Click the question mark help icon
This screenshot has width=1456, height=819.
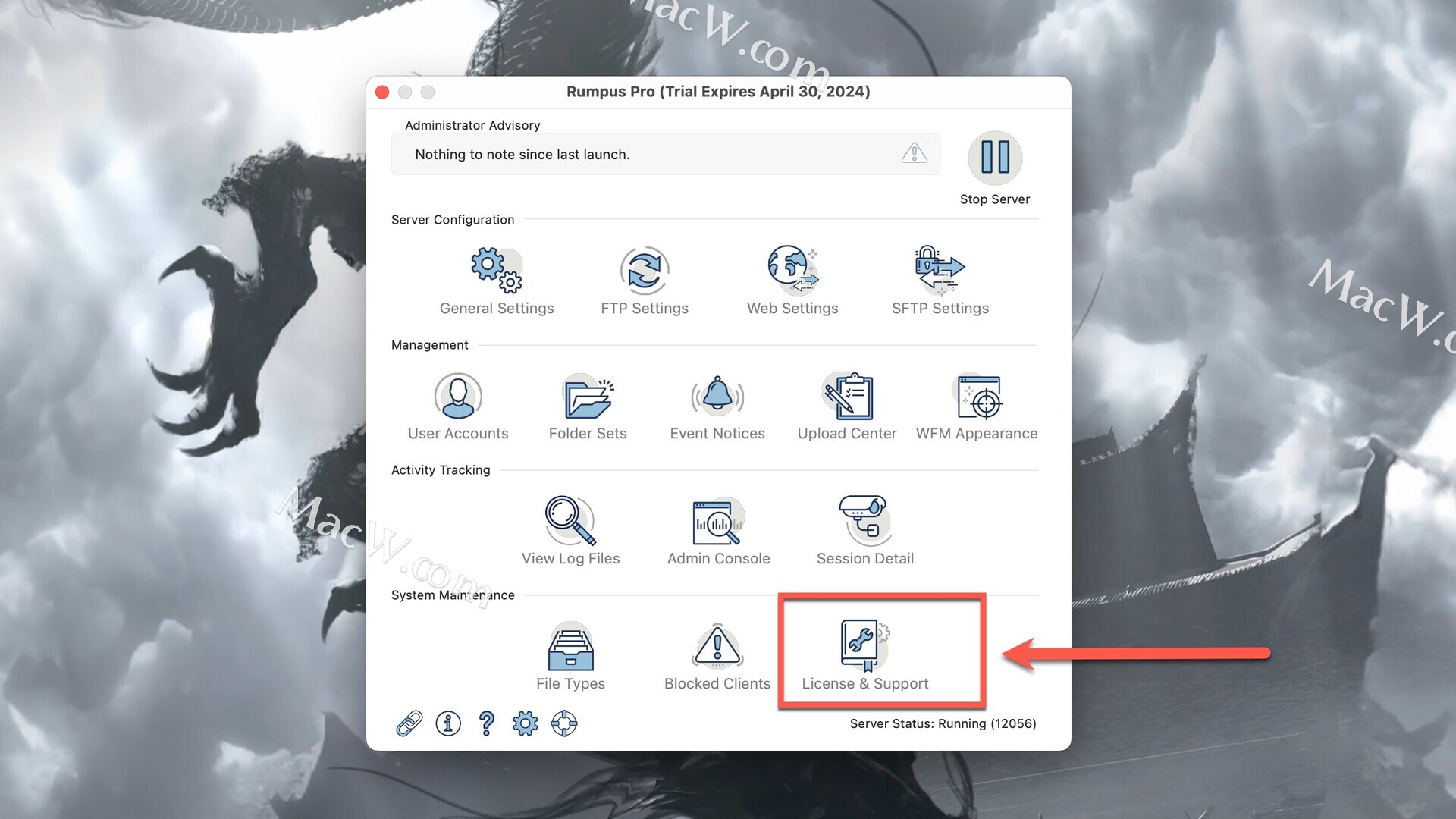tap(487, 723)
